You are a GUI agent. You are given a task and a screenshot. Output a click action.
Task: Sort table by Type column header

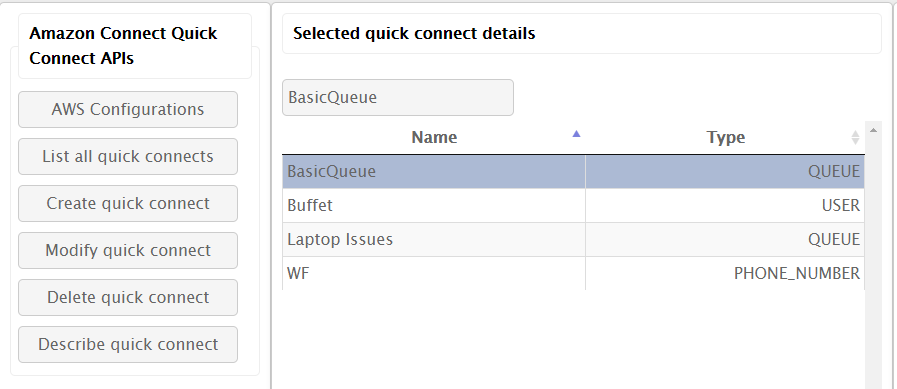725,137
